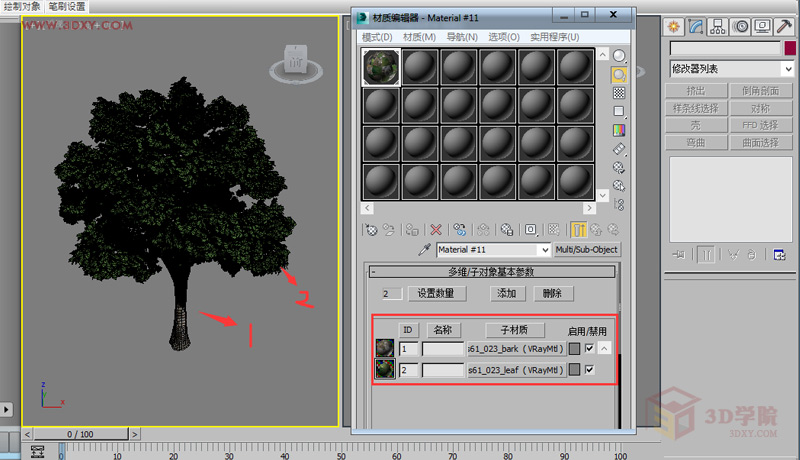Click sample slots scroll-right arrow
Viewport: 800px width, 460px height.
pos(589,208)
